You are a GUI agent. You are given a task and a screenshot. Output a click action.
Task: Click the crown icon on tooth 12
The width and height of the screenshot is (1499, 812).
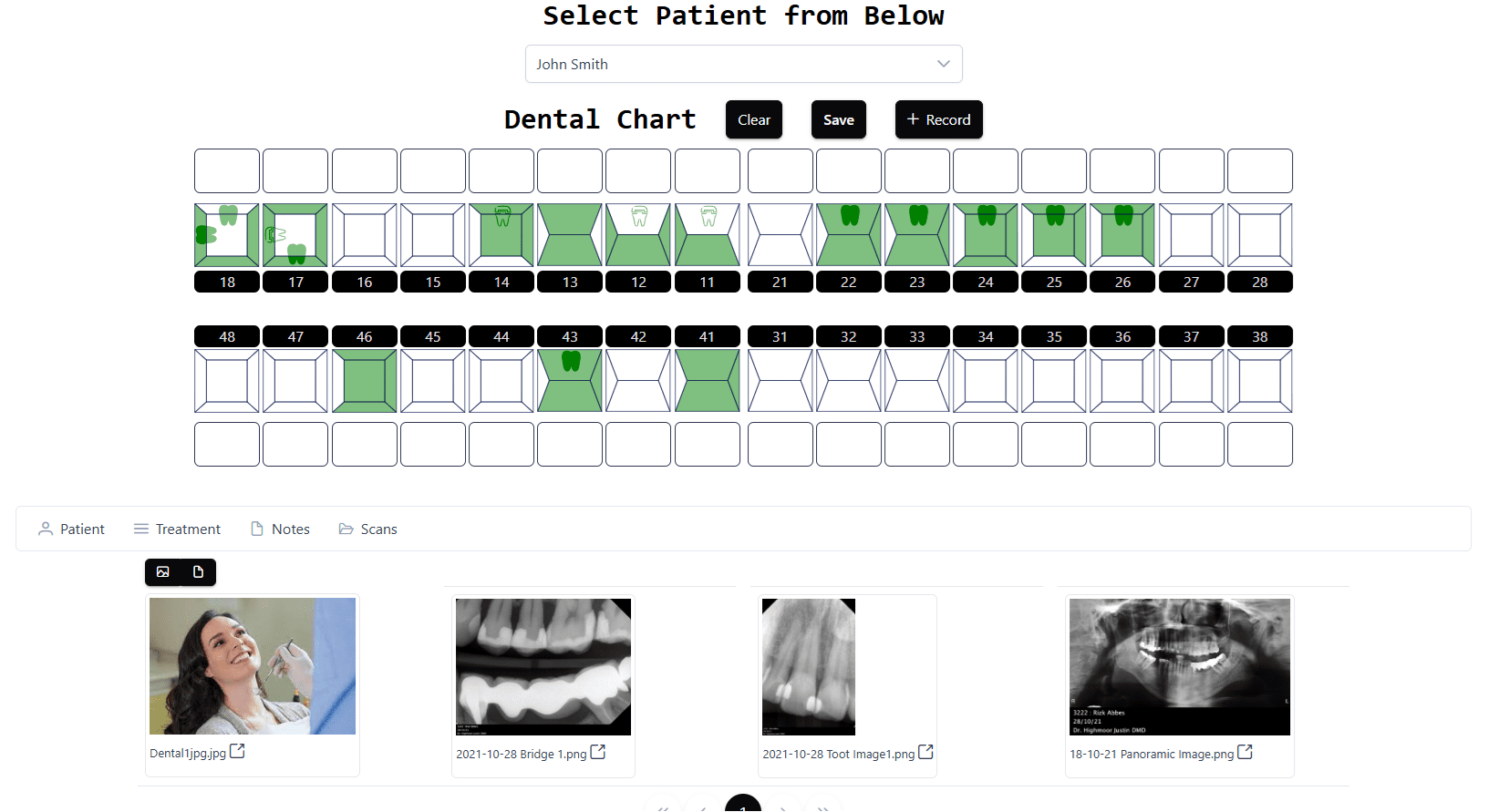pos(639,216)
